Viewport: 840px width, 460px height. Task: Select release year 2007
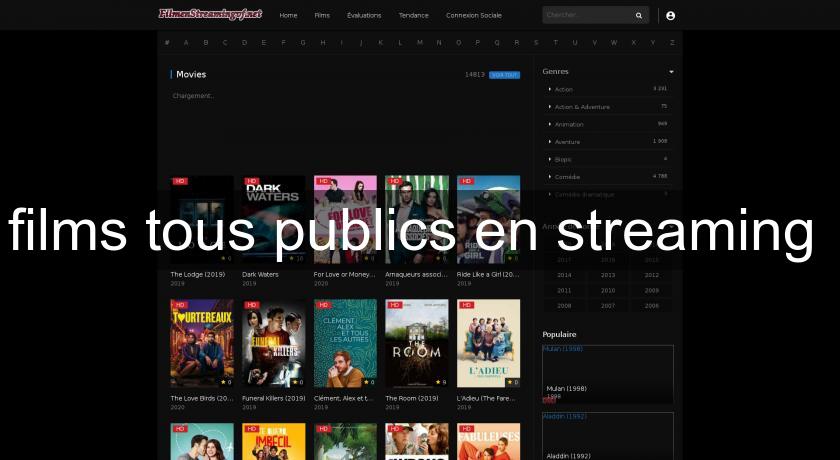[x=608, y=306]
